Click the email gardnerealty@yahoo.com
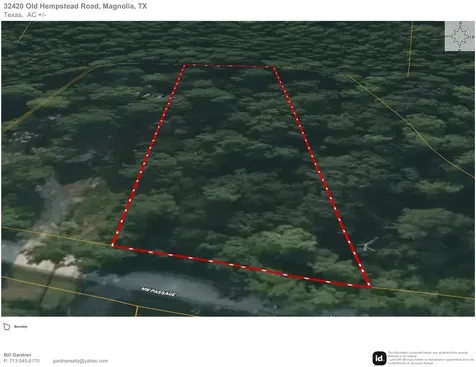The width and height of the screenshot is (476, 367). point(80,361)
